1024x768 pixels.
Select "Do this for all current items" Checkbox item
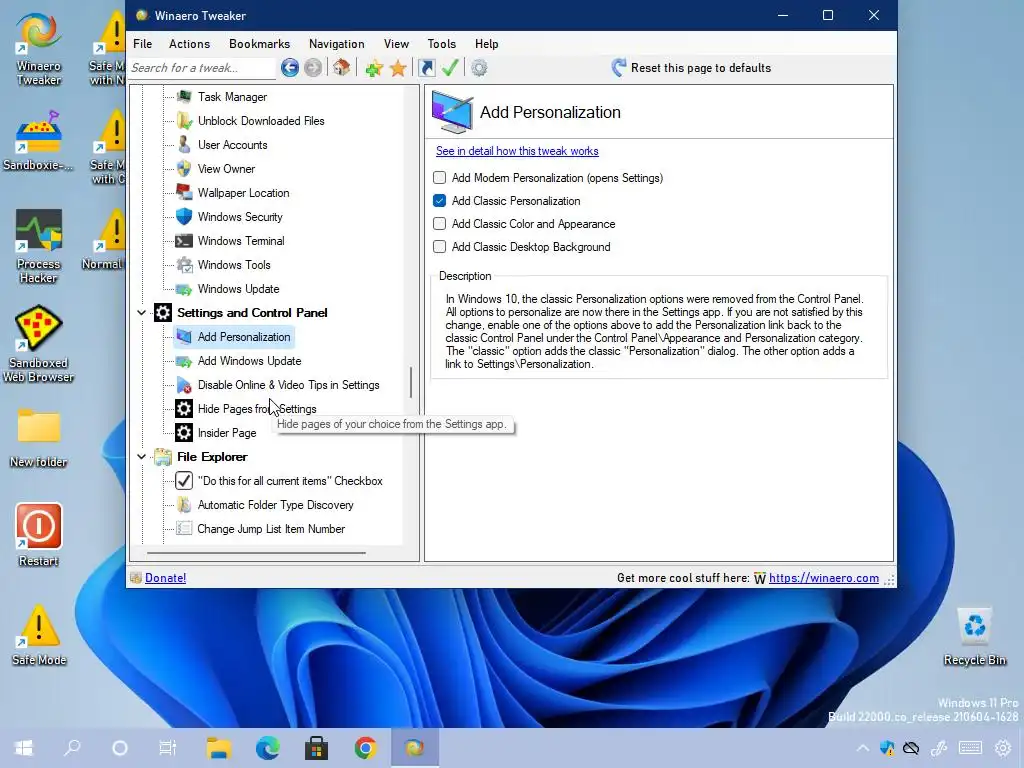point(290,481)
